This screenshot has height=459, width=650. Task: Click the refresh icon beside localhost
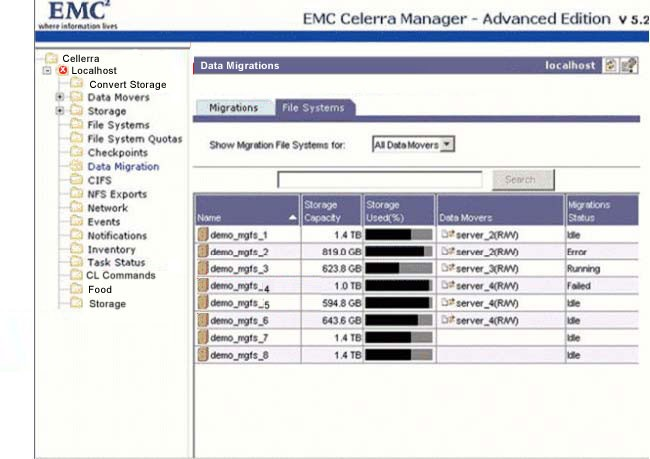tap(611, 66)
